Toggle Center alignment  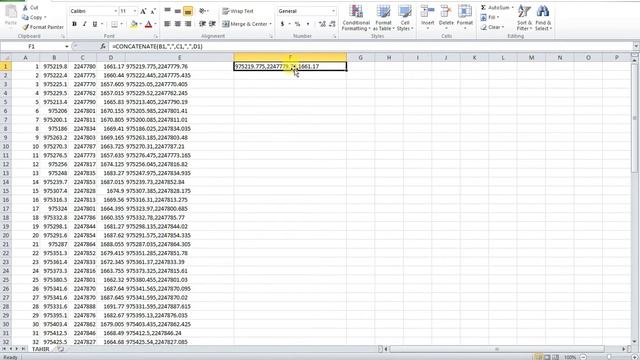(178, 24)
